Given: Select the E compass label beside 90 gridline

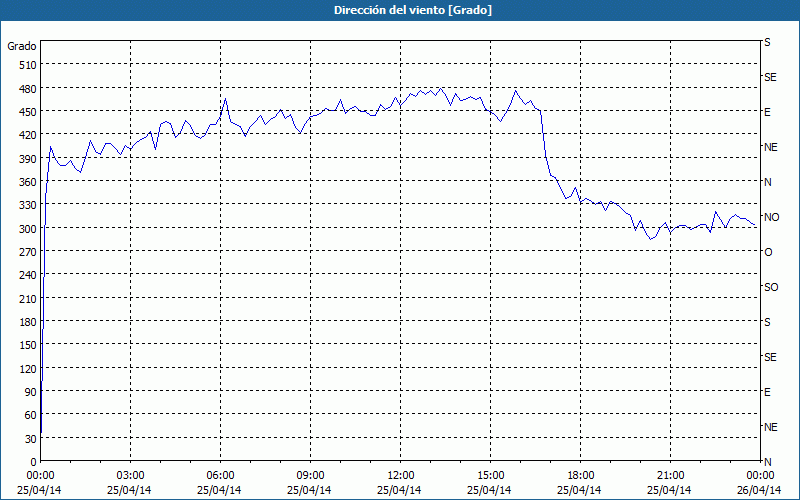Looking at the screenshot, I should (x=767, y=392).
